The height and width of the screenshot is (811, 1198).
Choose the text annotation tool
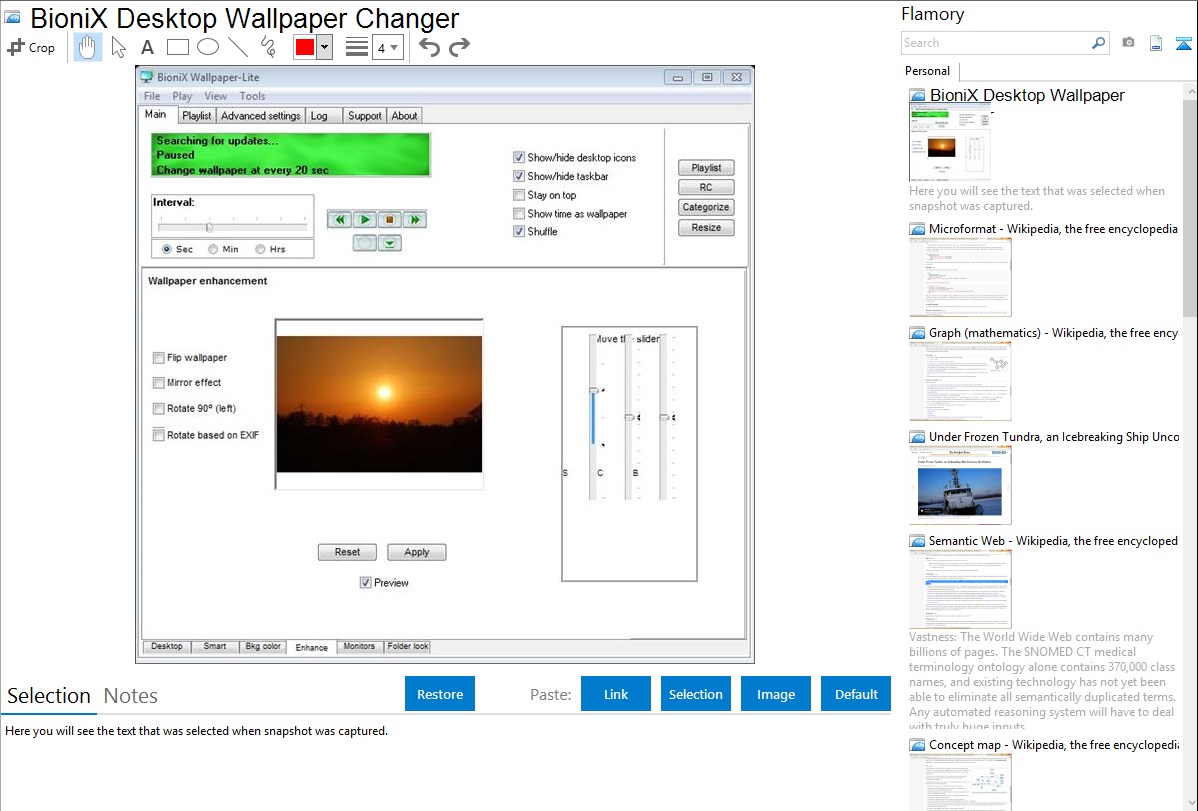[x=147, y=47]
